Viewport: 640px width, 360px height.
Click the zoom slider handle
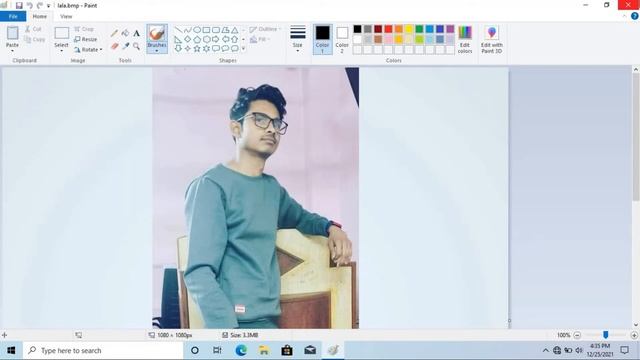pos(606,335)
